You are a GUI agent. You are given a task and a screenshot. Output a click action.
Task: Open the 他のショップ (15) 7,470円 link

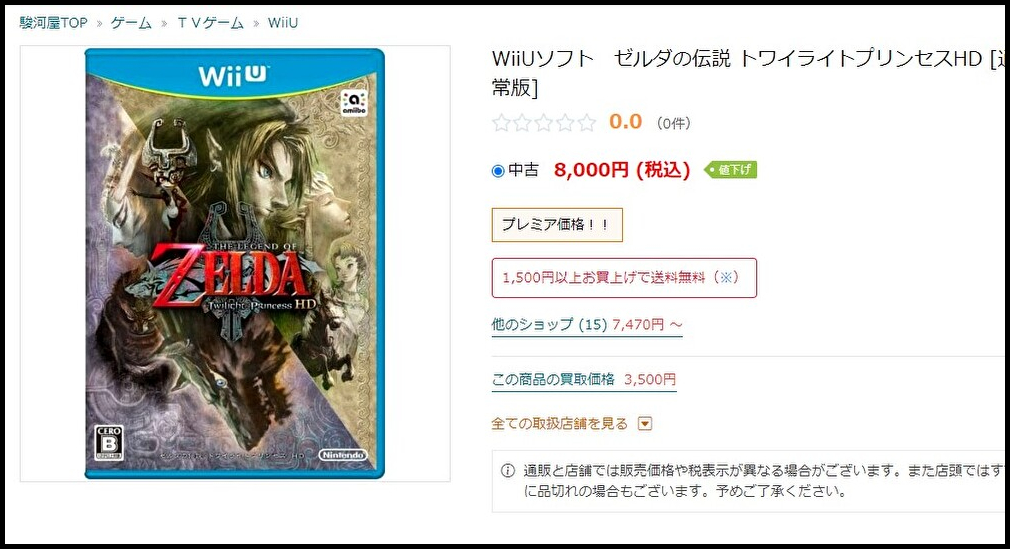click(x=587, y=325)
